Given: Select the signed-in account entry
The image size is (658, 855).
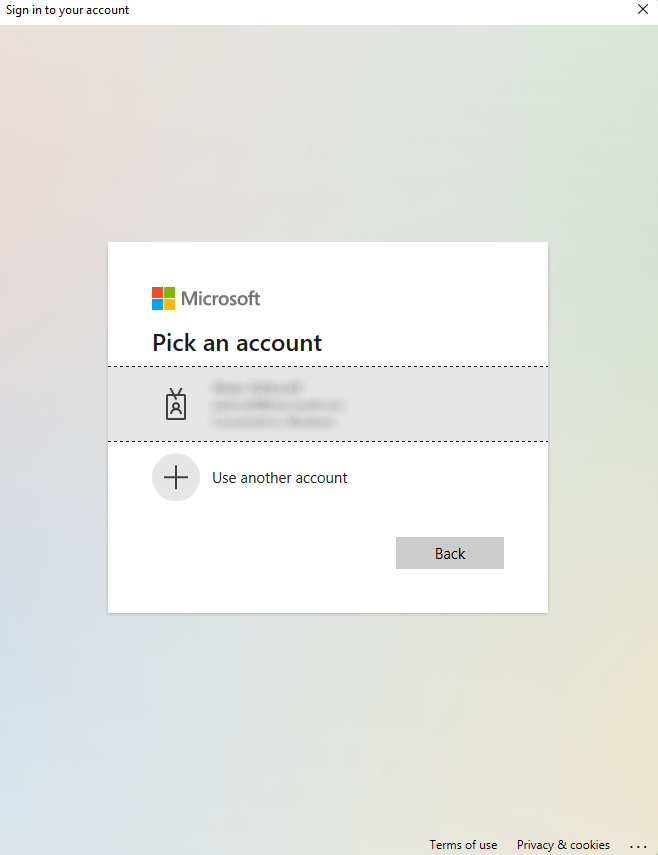Looking at the screenshot, I should click(x=327, y=404).
